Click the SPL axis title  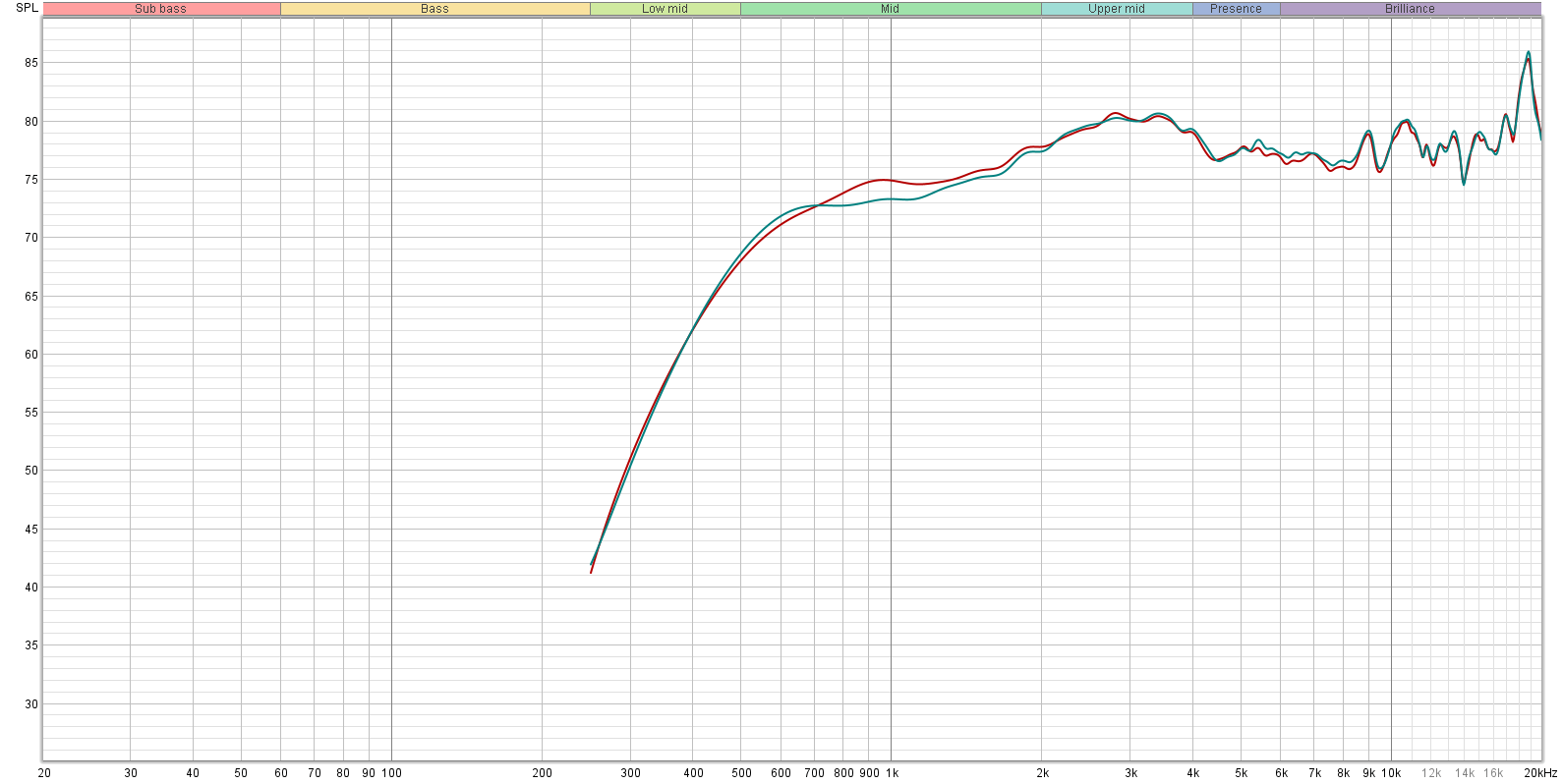[27, 8]
